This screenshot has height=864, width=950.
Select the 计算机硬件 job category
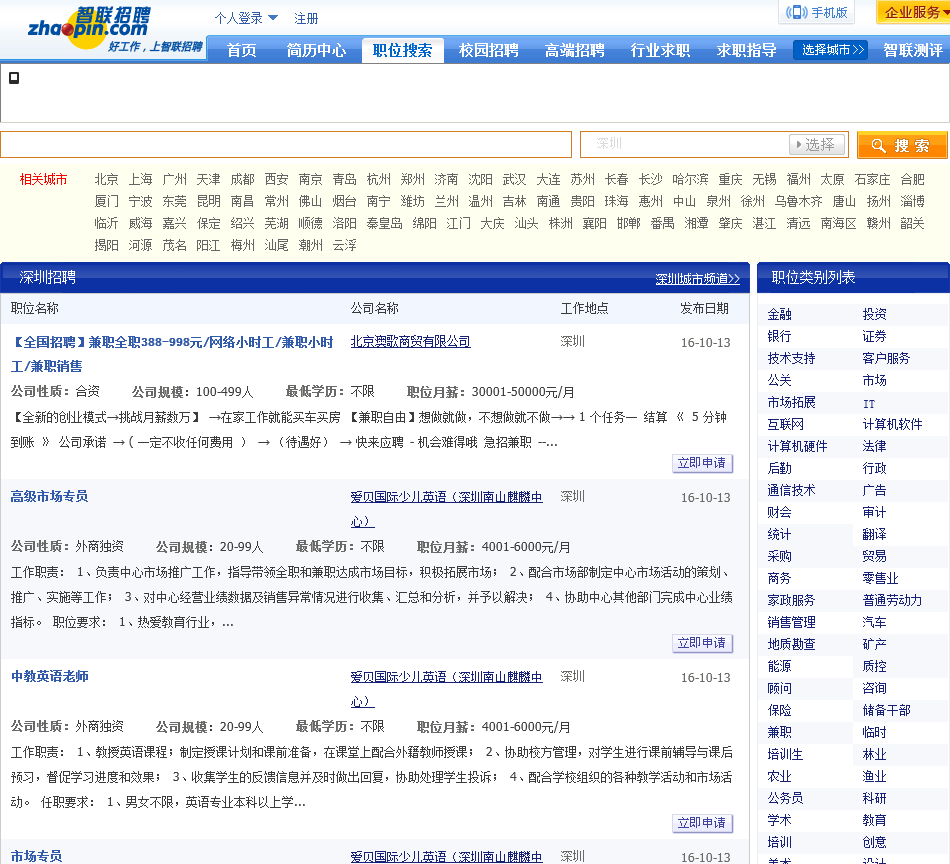coord(797,447)
